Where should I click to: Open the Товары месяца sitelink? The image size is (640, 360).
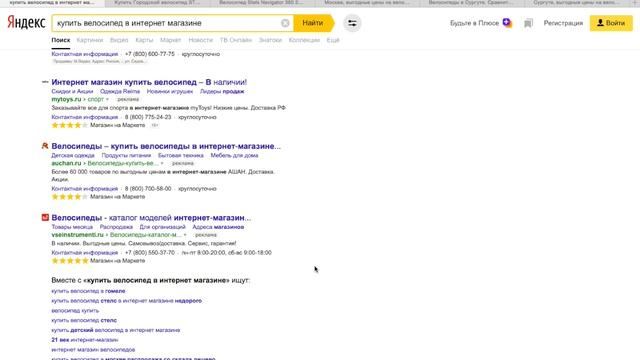point(72,227)
